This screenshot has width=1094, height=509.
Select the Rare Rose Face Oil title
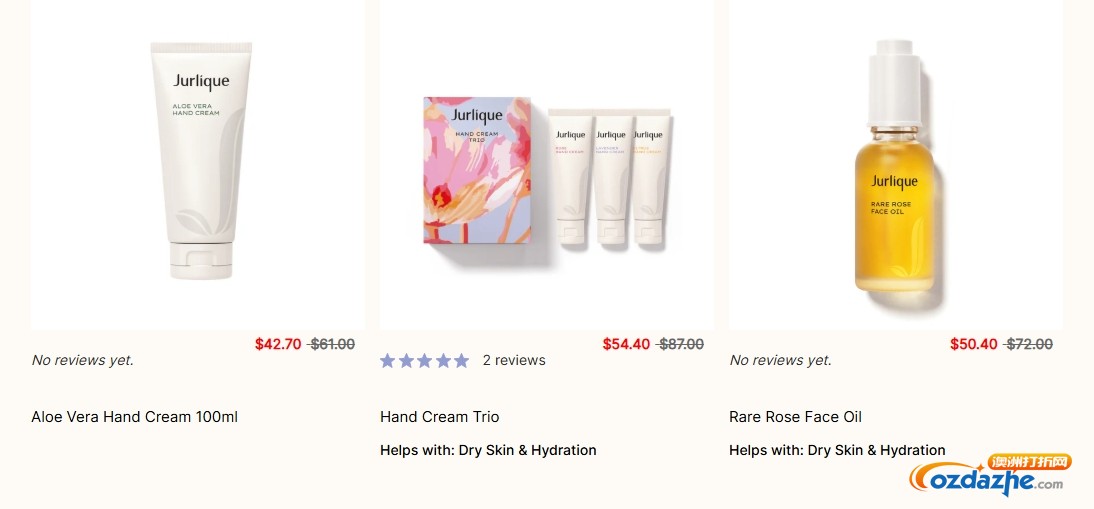[795, 417]
